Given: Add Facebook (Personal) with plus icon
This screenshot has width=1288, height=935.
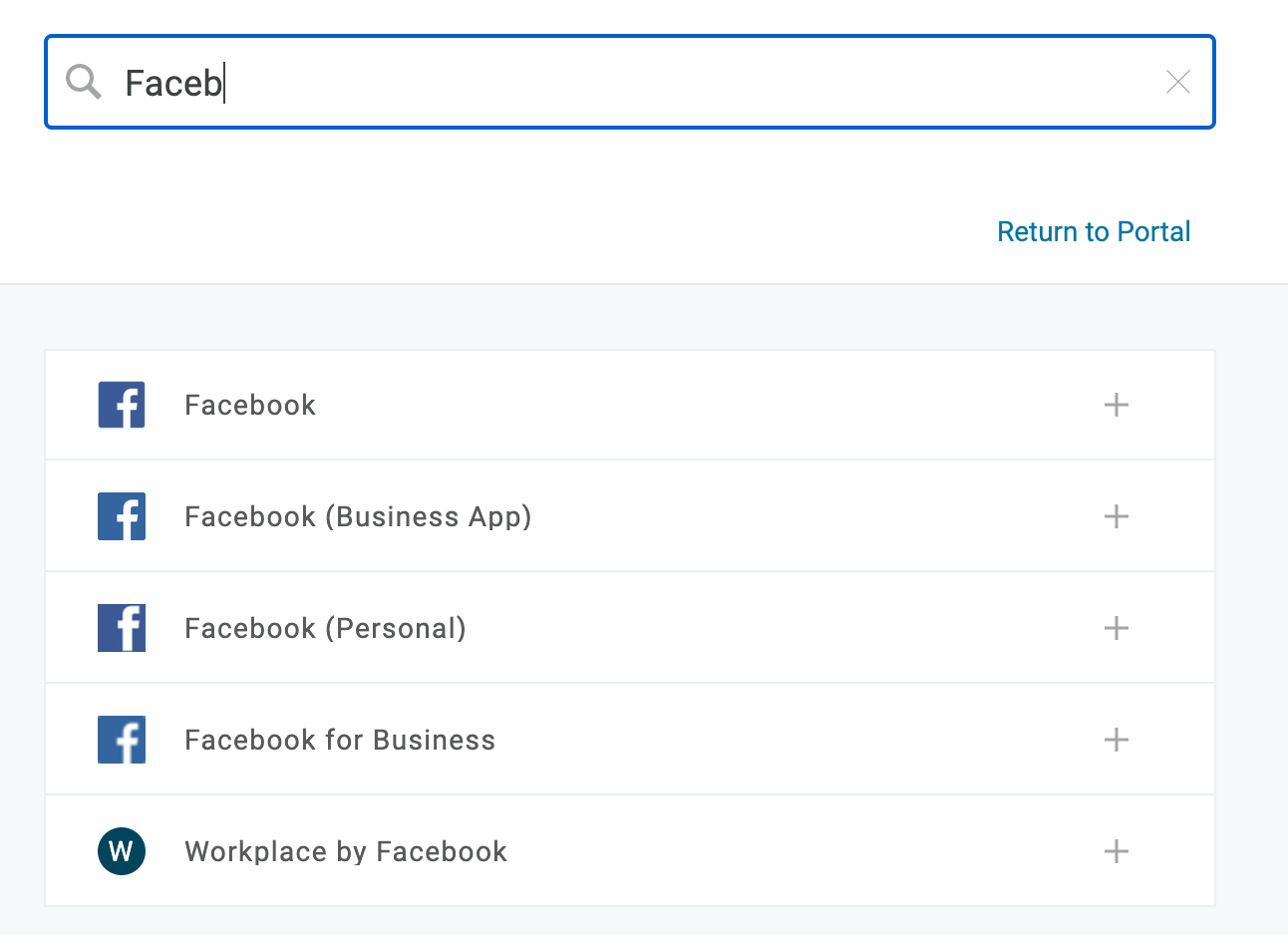Looking at the screenshot, I should click(1117, 628).
